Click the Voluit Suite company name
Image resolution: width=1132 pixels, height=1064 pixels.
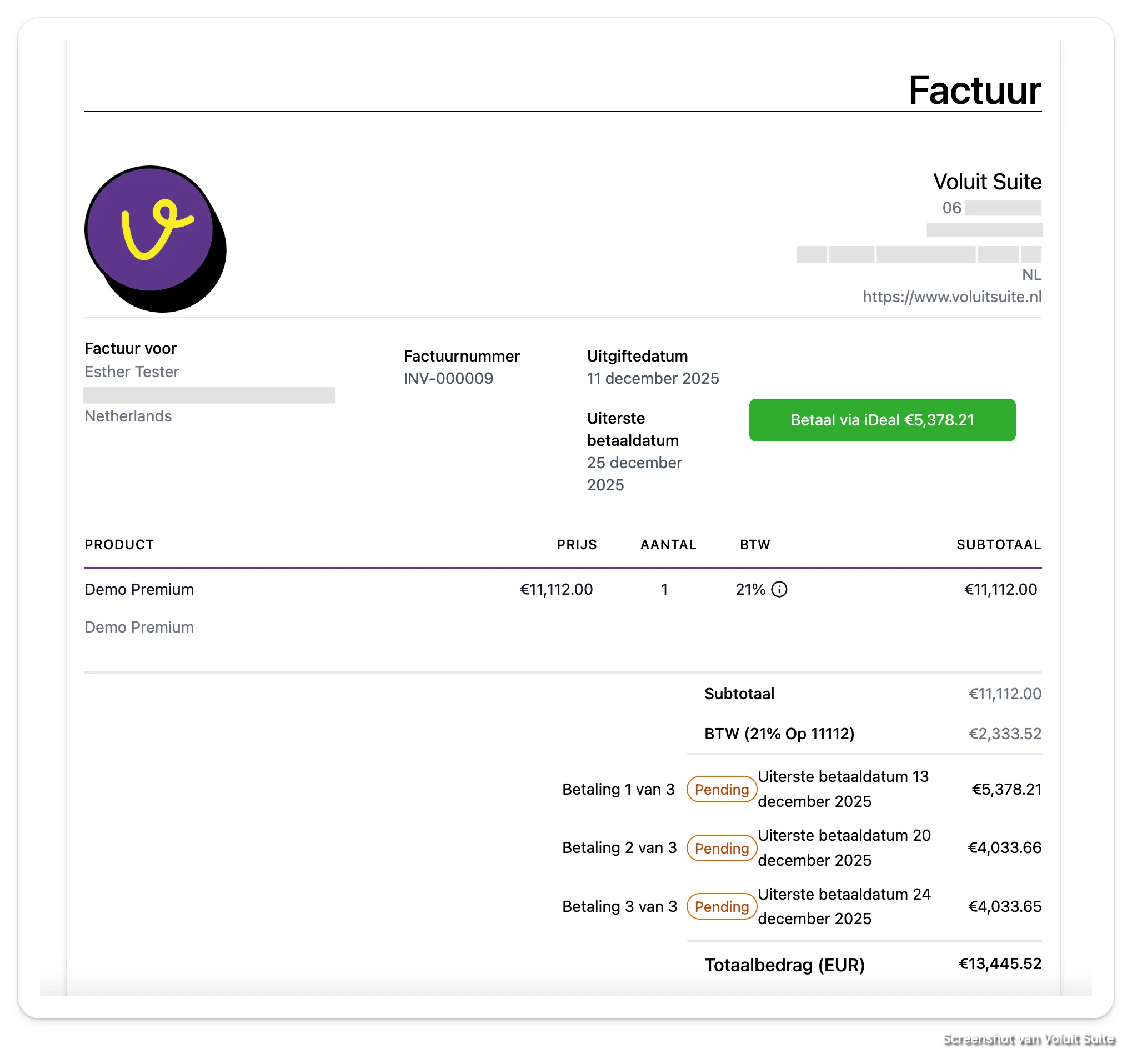coord(987,182)
